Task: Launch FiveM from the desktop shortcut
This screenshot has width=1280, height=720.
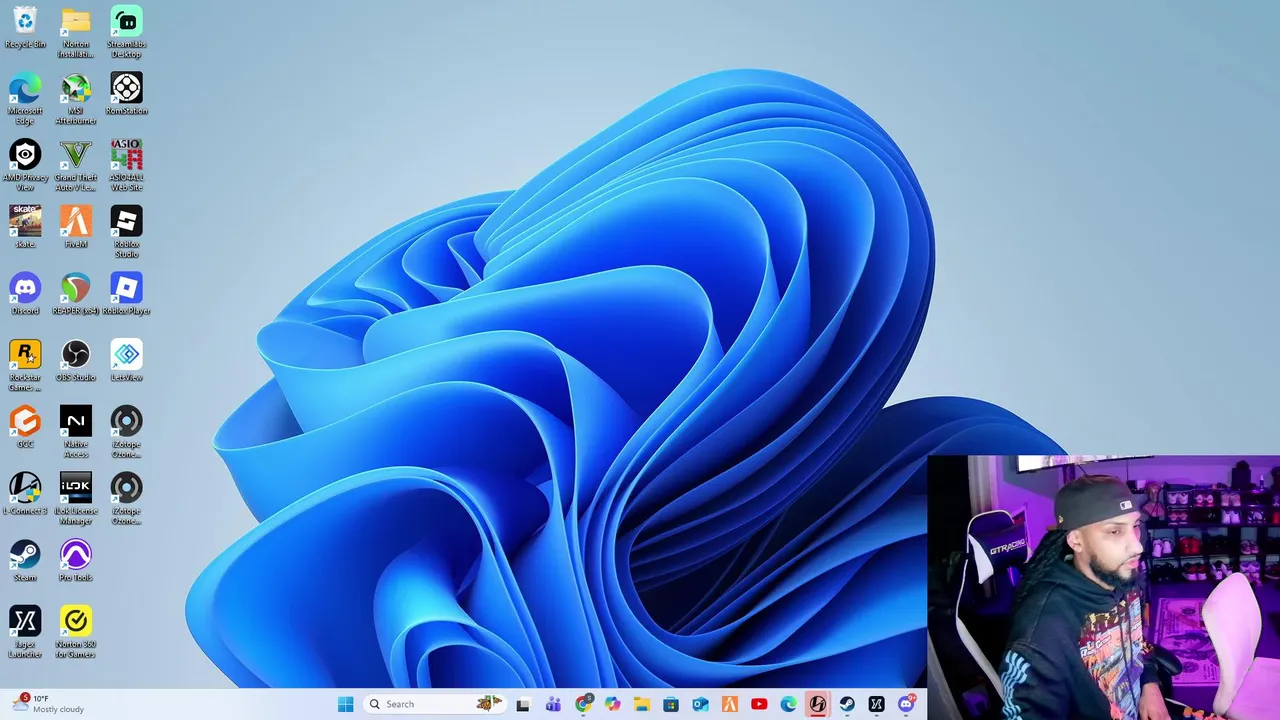Action: click(x=76, y=227)
